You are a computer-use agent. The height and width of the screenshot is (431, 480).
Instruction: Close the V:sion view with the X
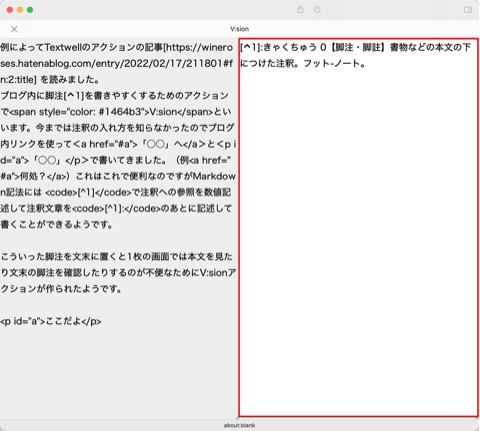click(14, 29)
